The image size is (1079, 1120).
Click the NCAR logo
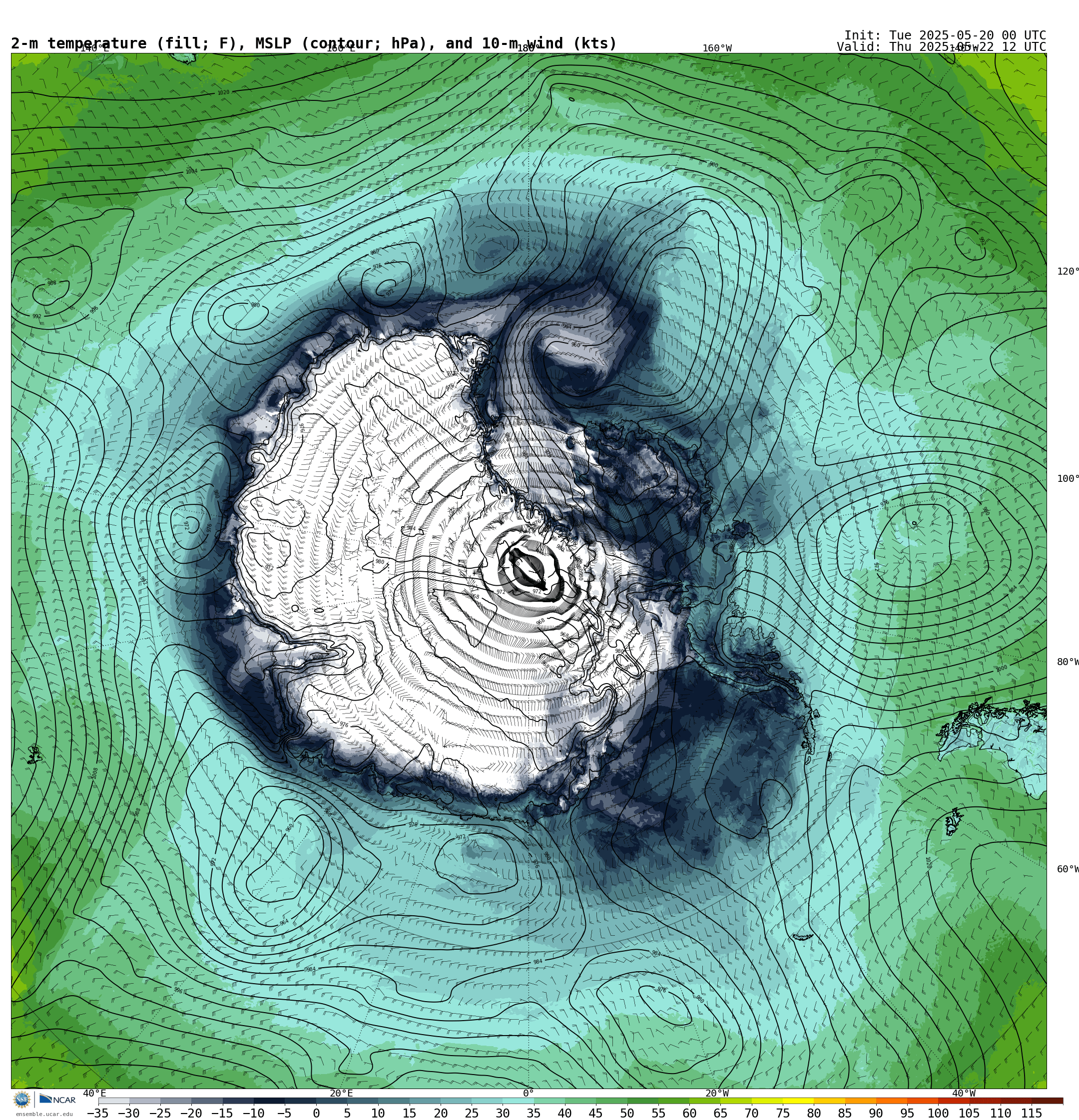[57, 1100]
